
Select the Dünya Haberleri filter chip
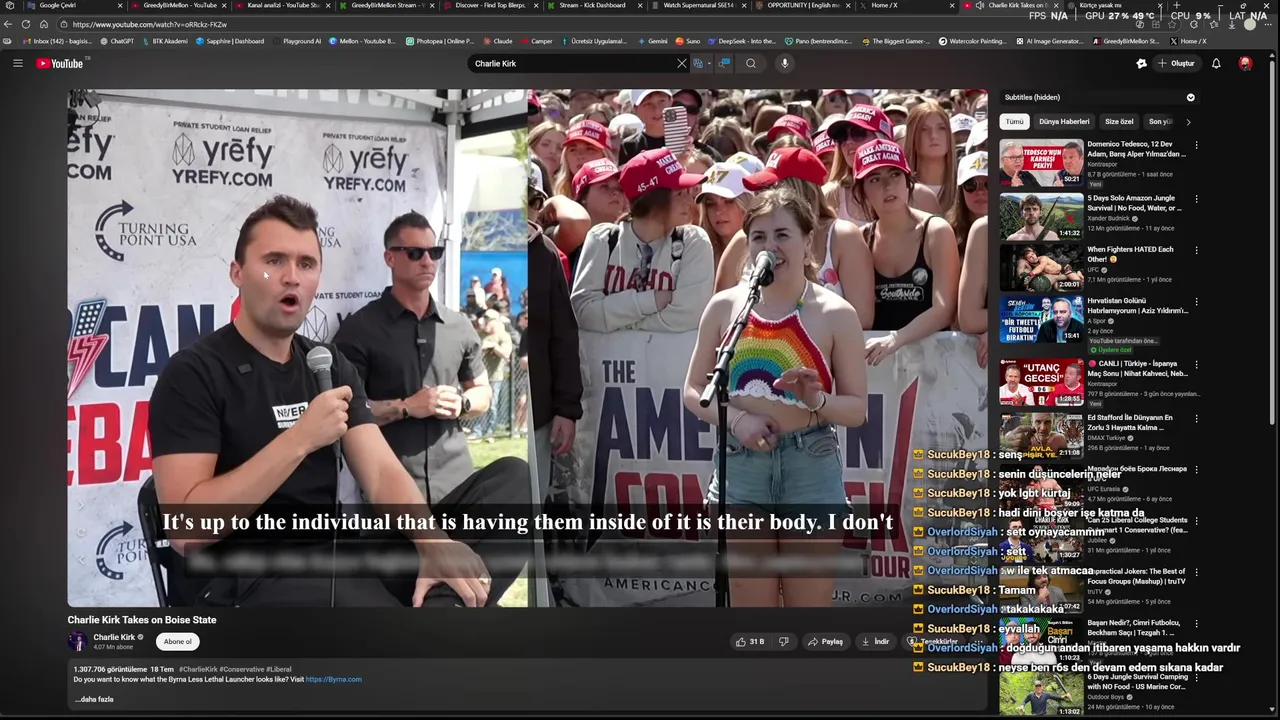(x=1064, y=121)
